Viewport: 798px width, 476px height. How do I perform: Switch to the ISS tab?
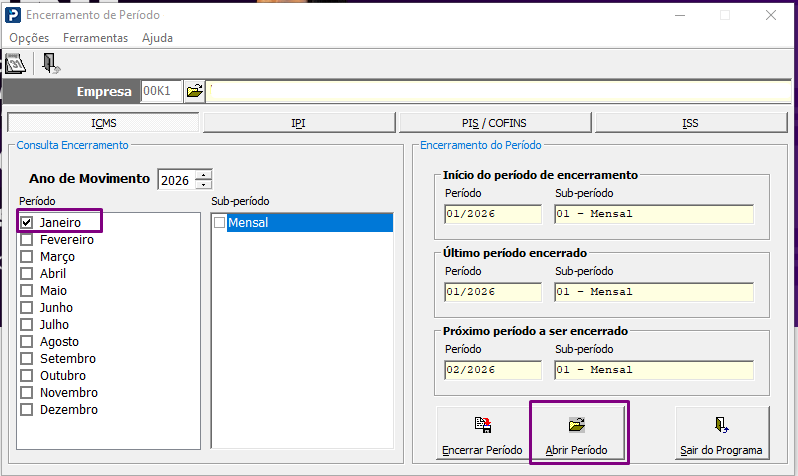coord(691,123)
